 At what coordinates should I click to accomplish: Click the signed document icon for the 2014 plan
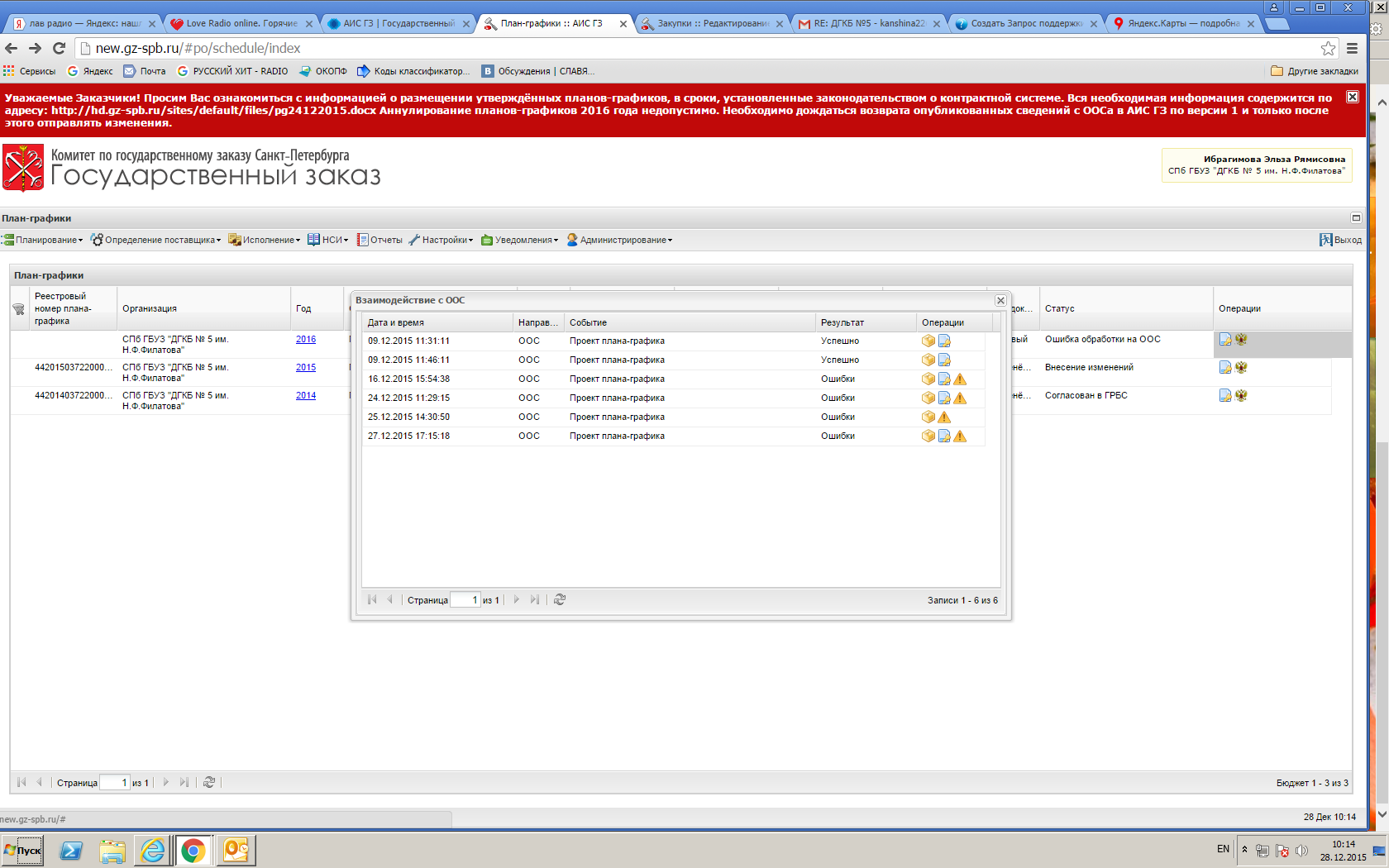click(1225, 395)
